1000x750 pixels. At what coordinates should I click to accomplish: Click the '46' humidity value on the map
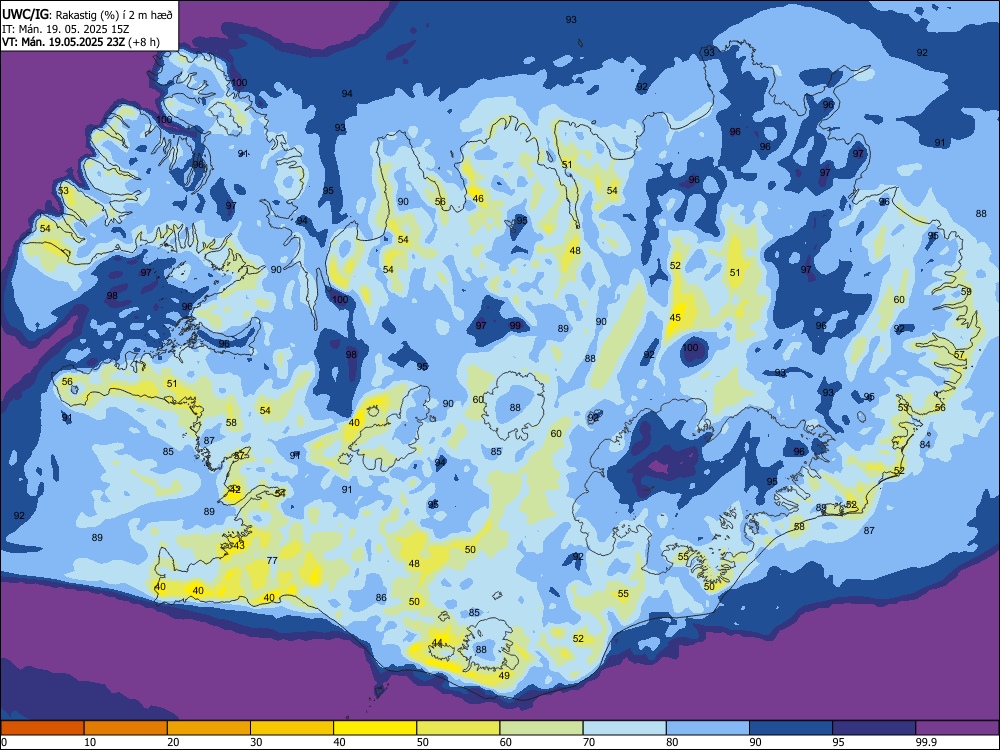478,199
